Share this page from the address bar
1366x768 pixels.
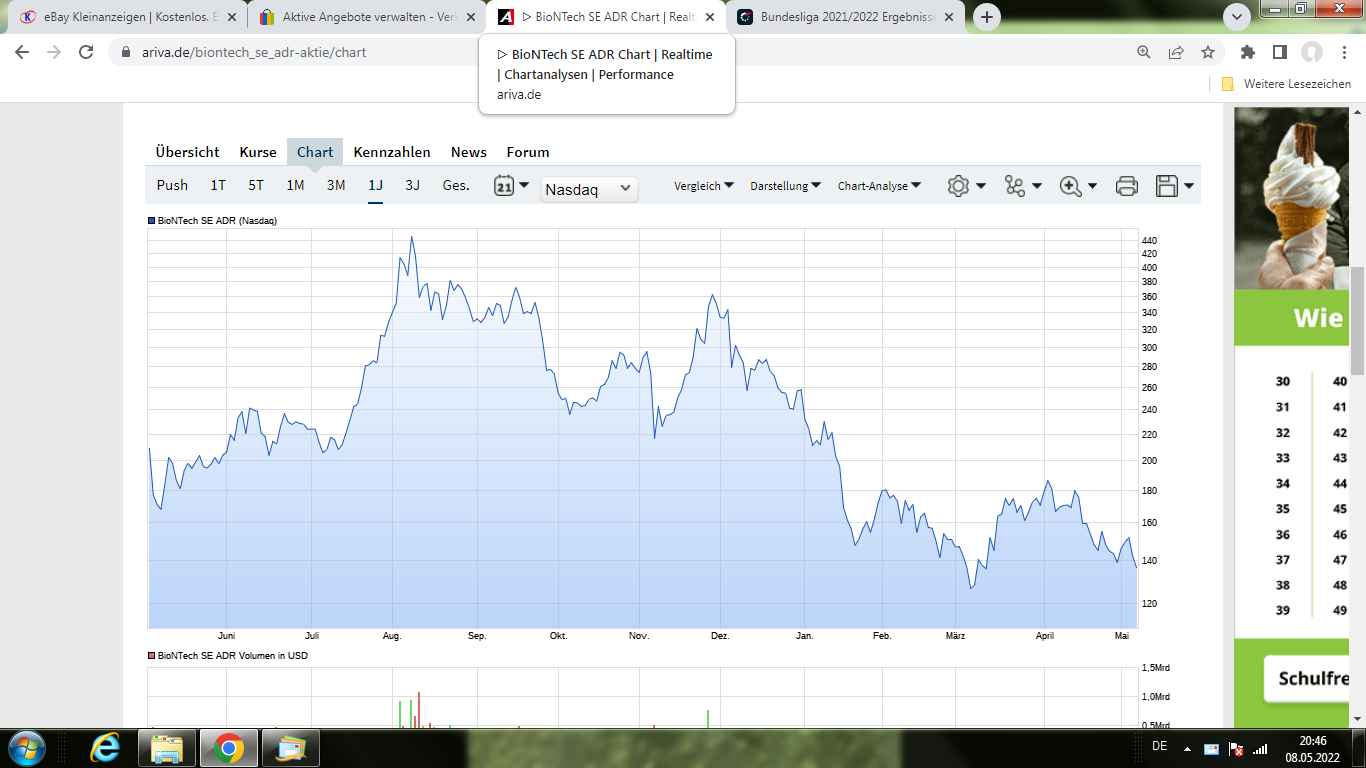1176,52
